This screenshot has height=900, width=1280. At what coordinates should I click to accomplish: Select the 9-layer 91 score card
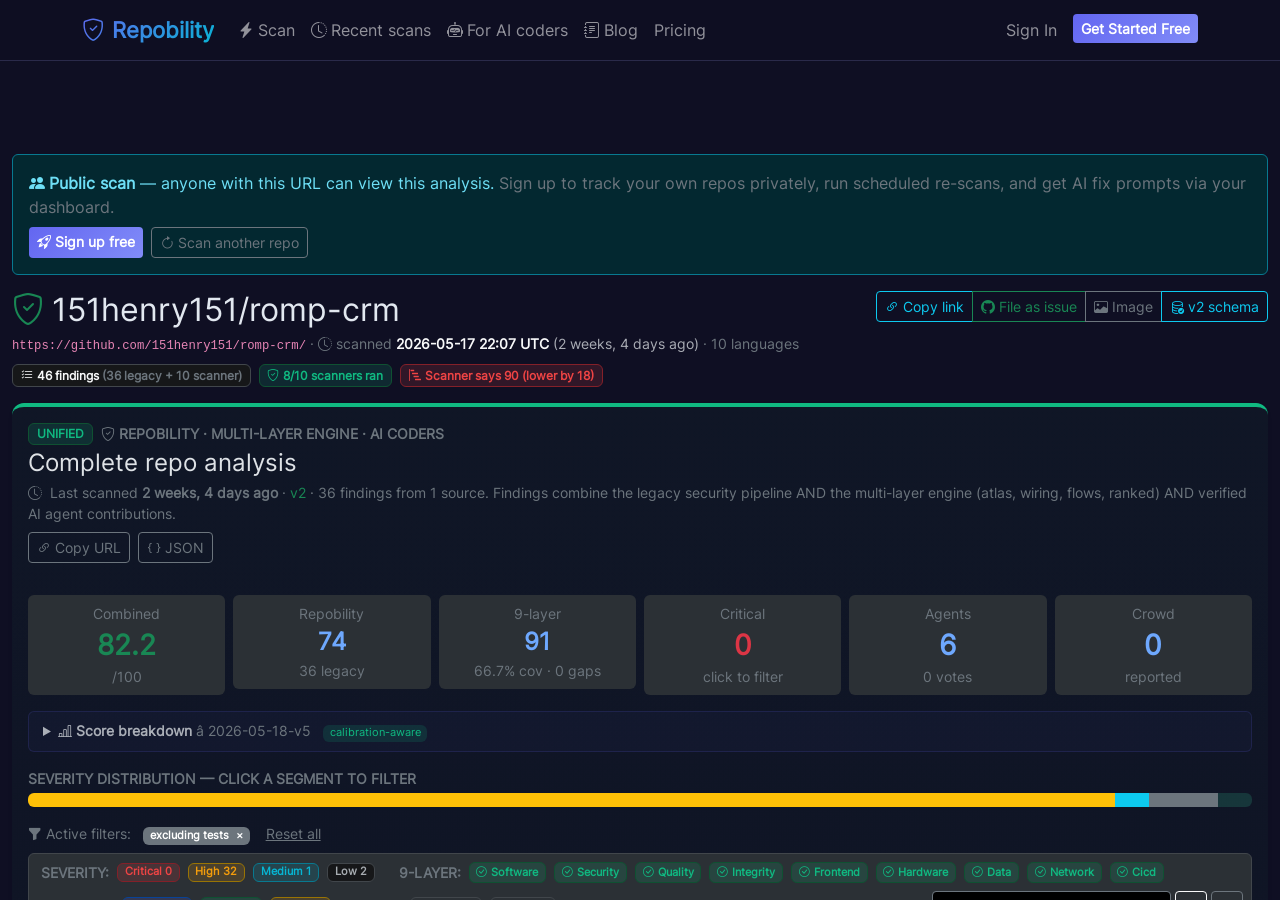(x=537, y=642)
